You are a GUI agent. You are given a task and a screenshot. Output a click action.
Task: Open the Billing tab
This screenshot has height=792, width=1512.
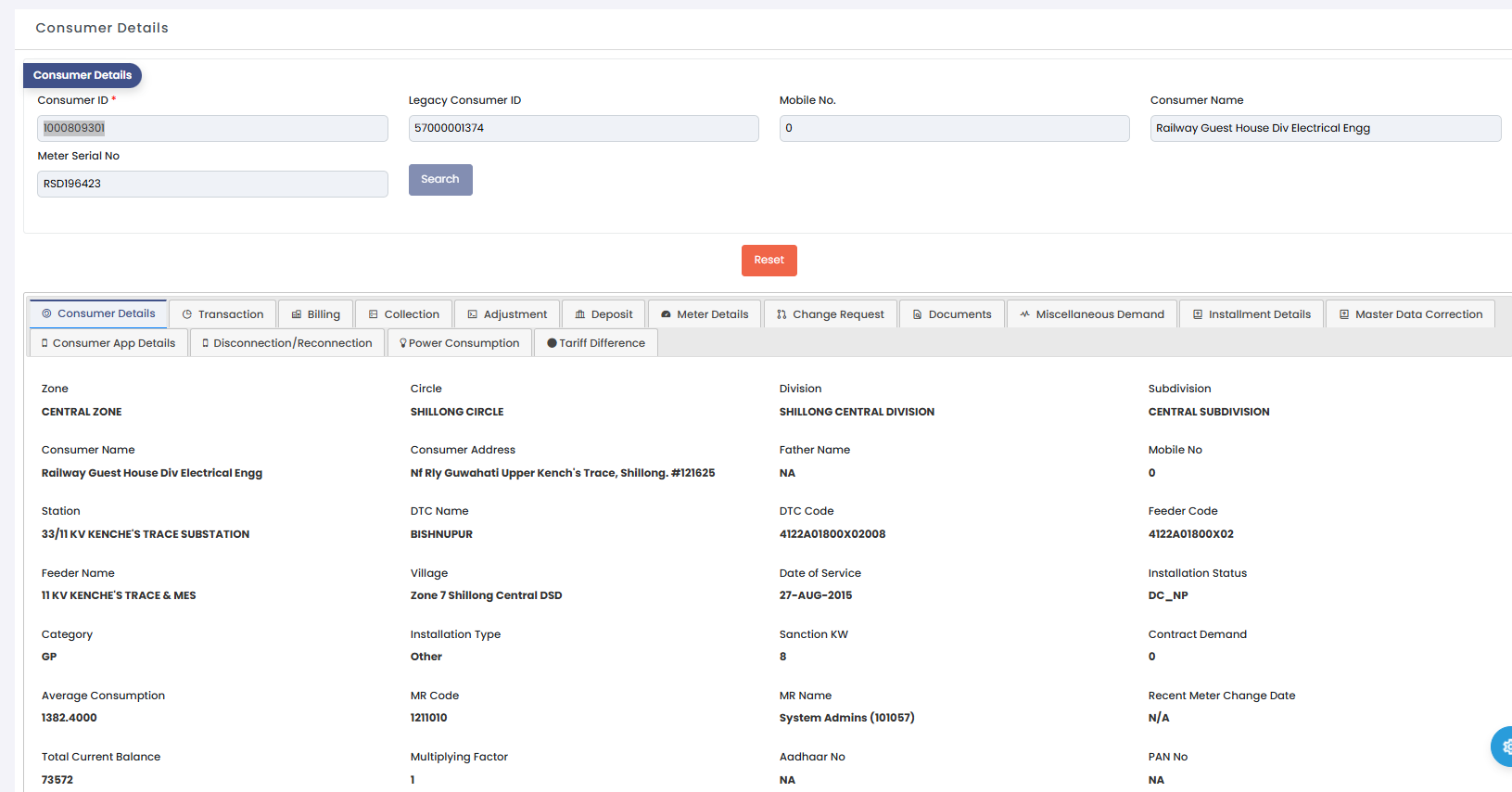[x=315, y=314]
